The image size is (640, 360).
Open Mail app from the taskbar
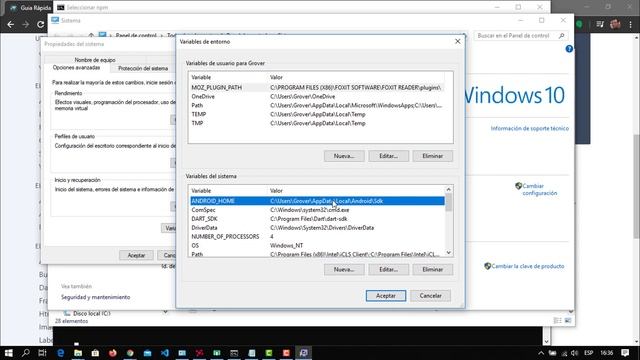pos(147,353)
